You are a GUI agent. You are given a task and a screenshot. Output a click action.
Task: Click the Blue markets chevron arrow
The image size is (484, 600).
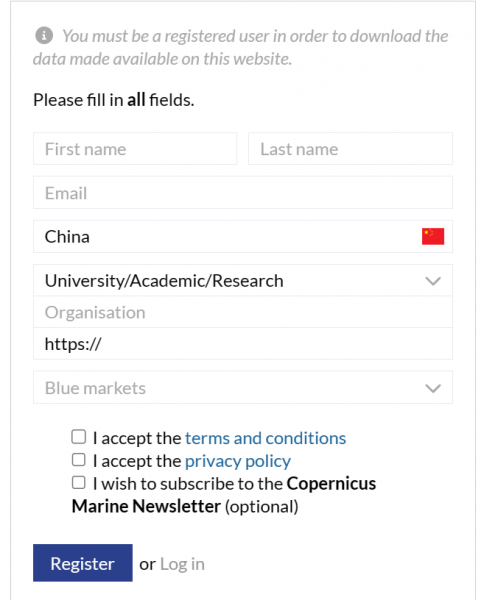[x=433, y=388]
